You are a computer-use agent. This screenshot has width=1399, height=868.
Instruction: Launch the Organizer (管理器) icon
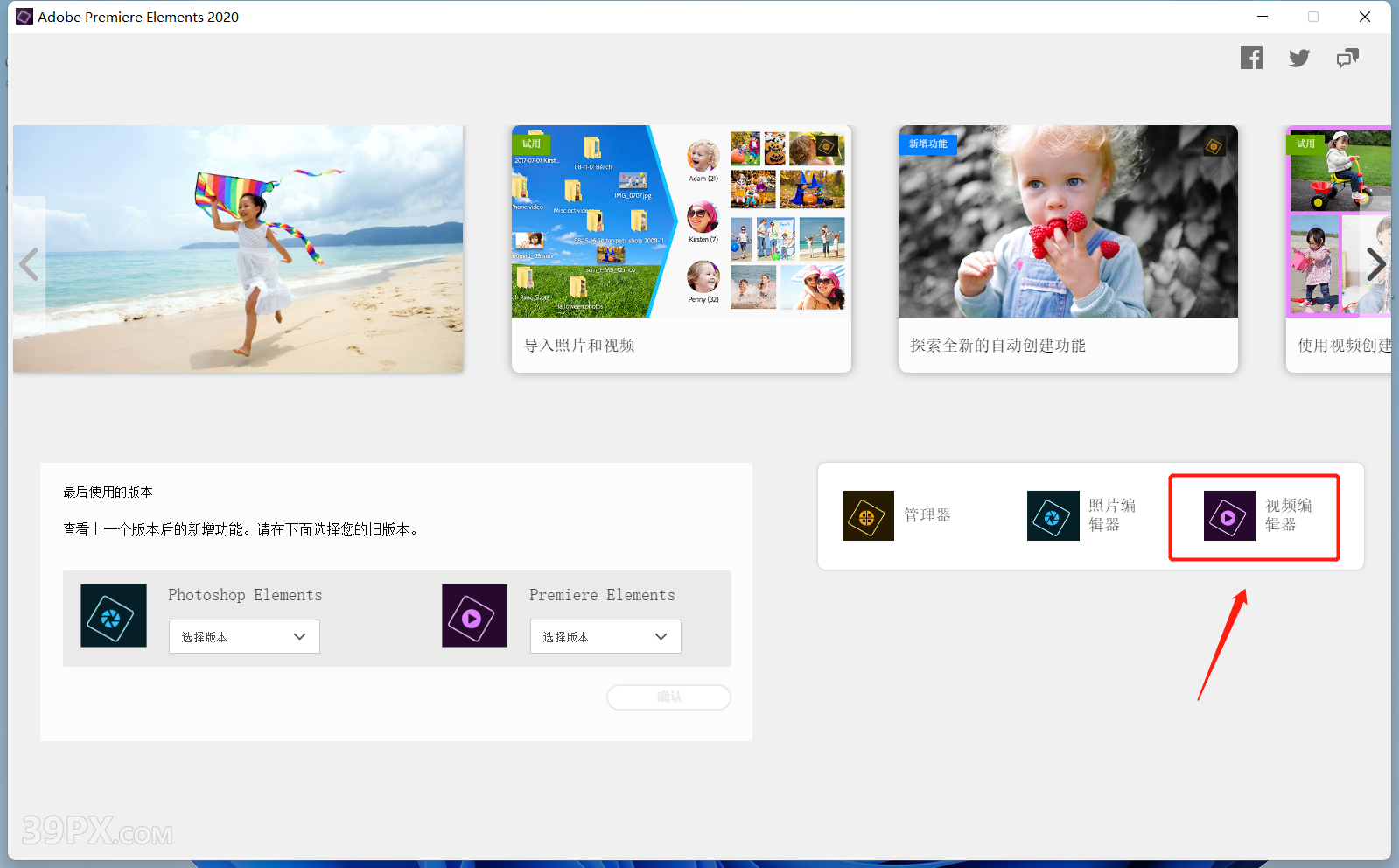(868, 515)
